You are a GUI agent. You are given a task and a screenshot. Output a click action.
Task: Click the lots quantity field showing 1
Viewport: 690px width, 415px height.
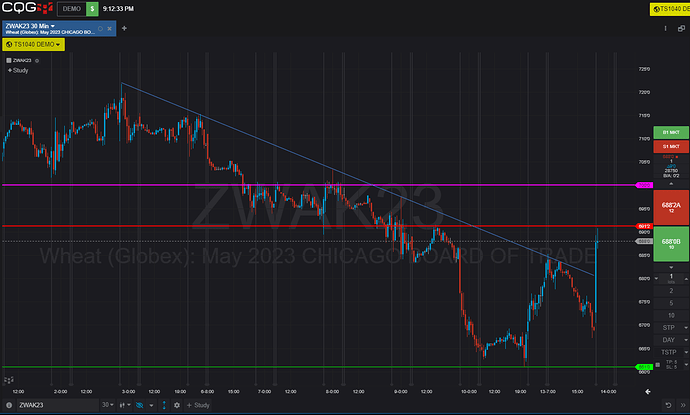coord(671,278)
